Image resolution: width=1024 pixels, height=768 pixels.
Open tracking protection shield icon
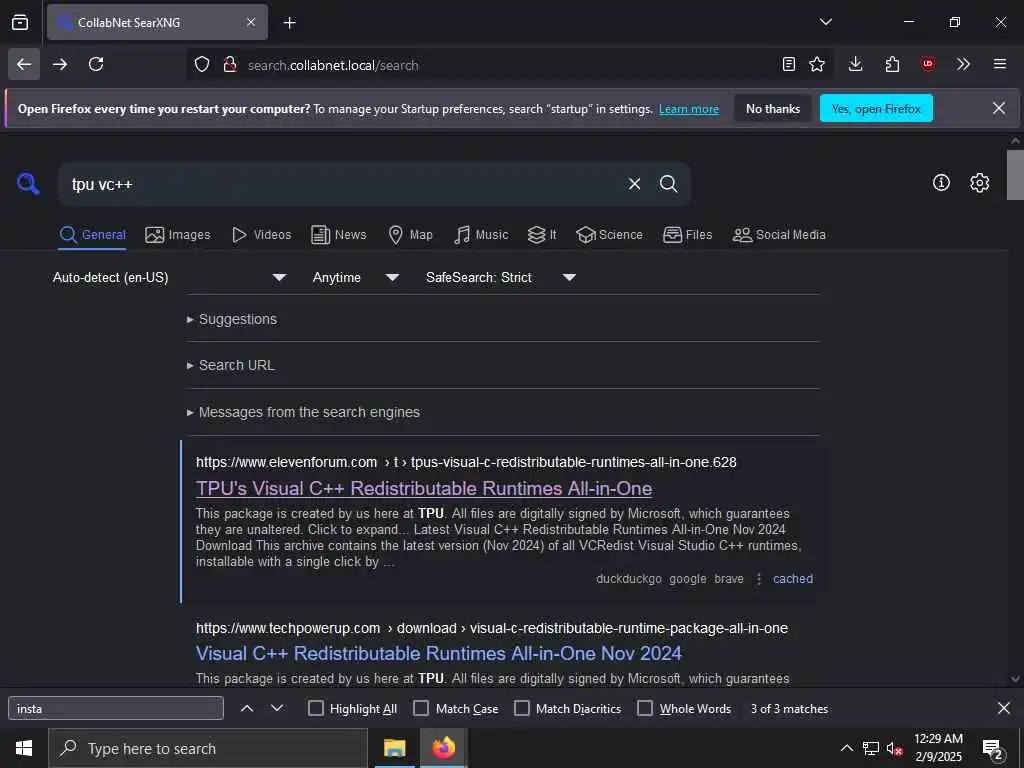pos(202,65)
